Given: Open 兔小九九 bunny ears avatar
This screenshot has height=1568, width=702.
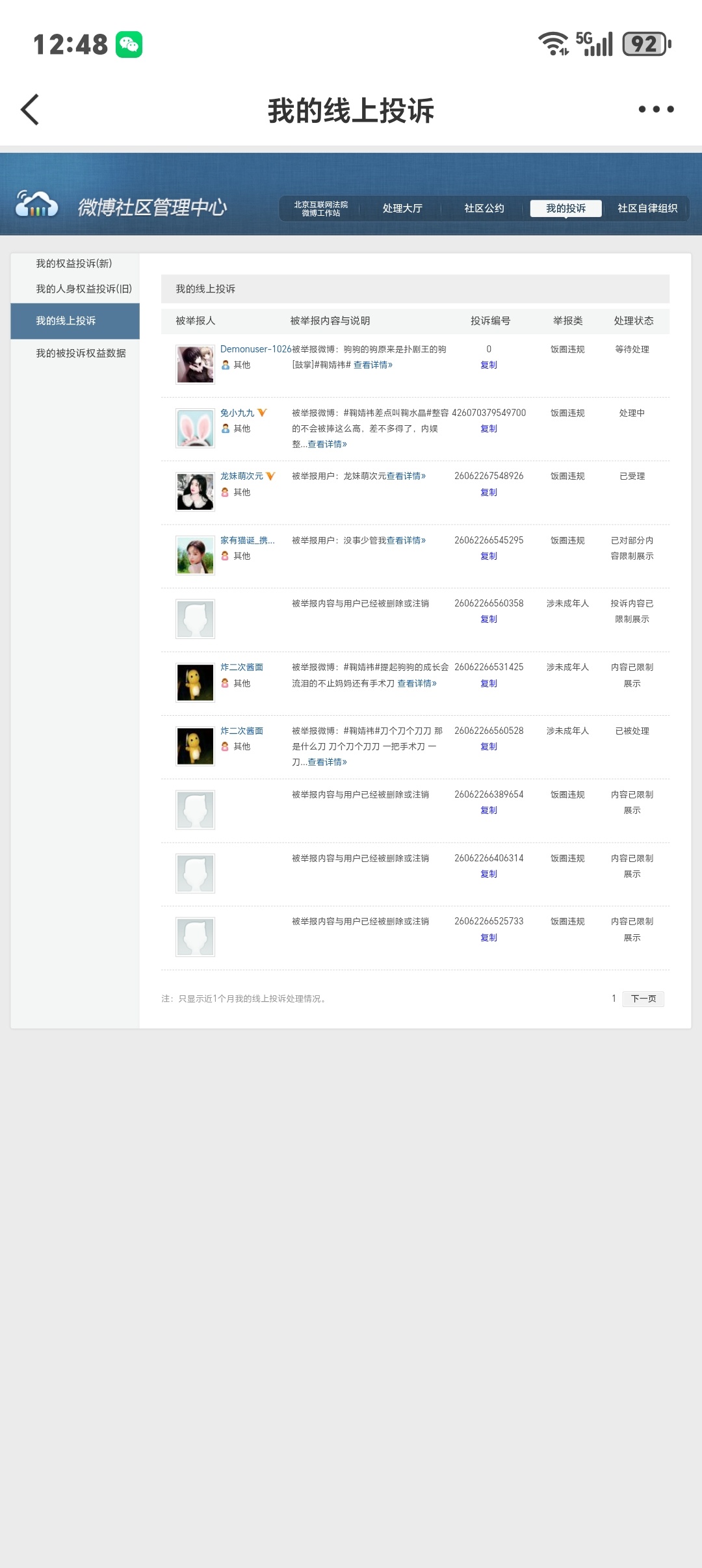Looking at the screenshot, I should click(195, 428).
